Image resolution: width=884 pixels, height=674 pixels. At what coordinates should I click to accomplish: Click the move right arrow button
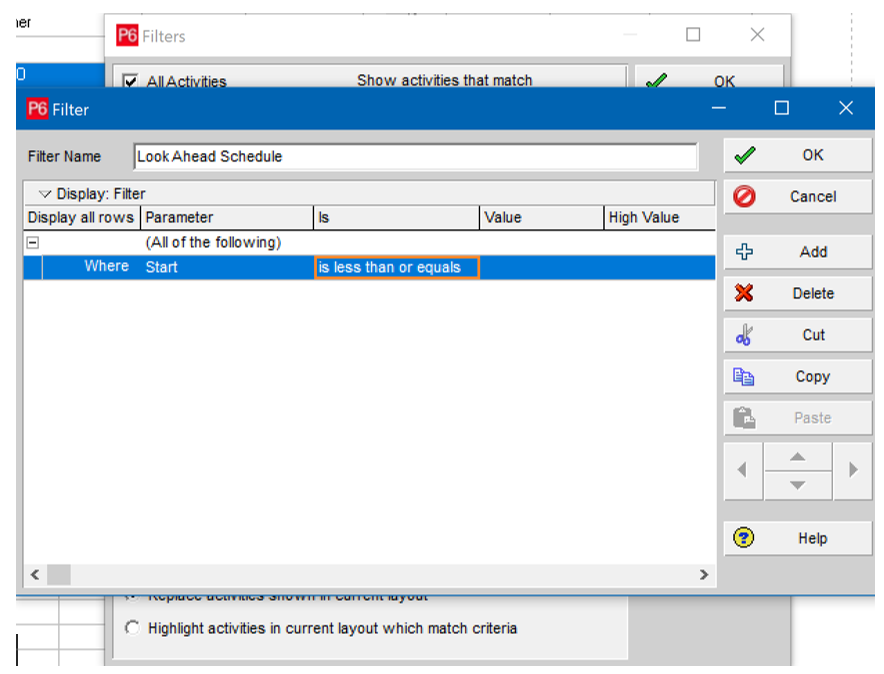852,469
